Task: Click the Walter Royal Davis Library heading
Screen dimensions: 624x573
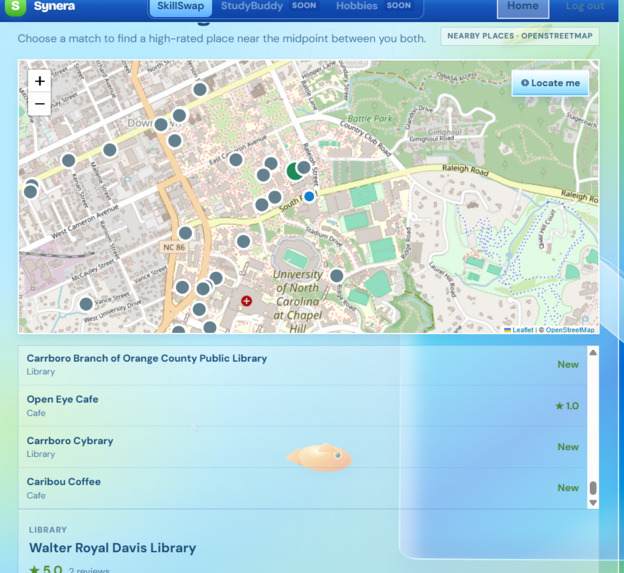Action: tap(113, 548)
